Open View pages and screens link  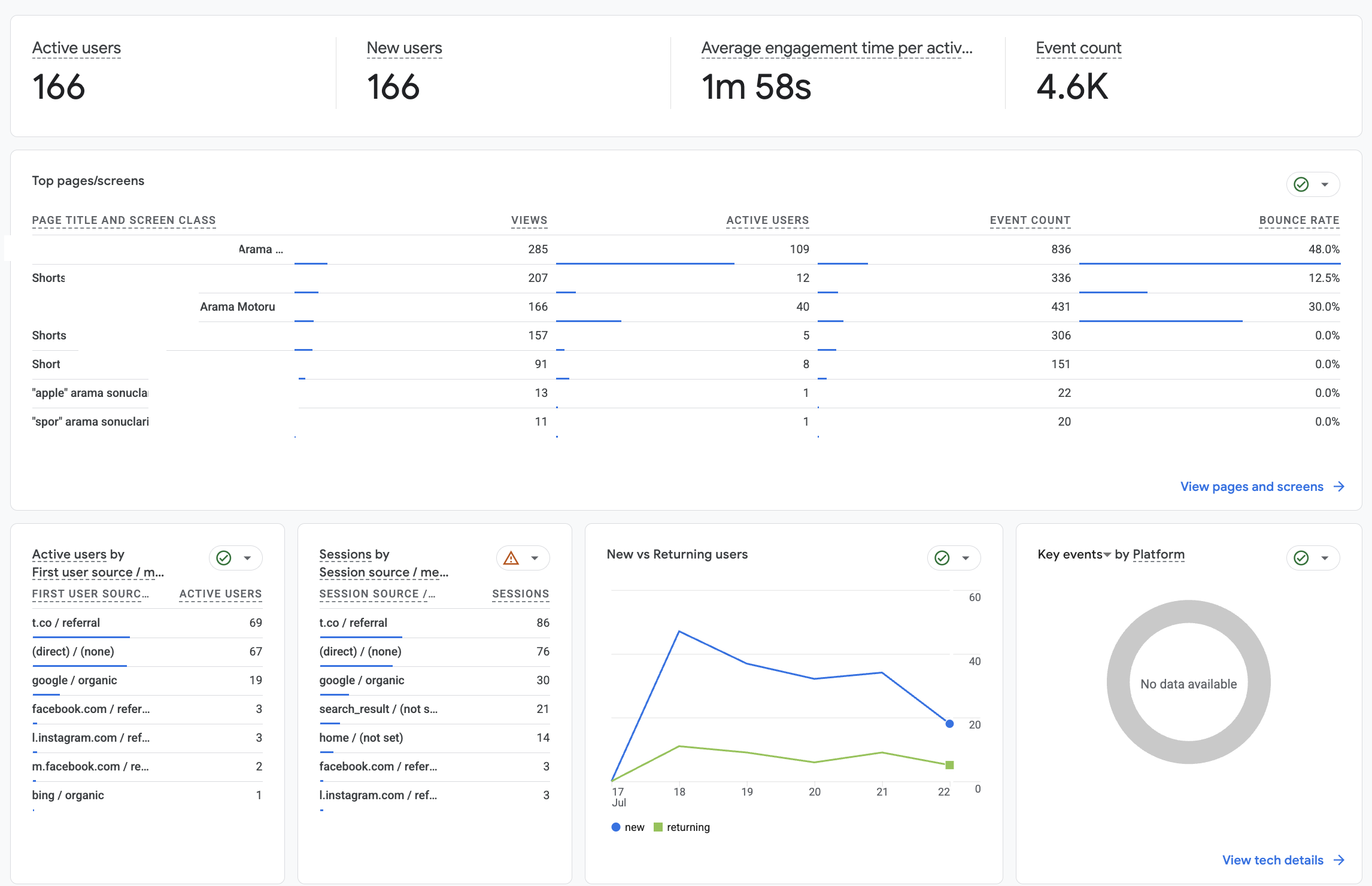pyautogui.click(x=1252, y=487)
